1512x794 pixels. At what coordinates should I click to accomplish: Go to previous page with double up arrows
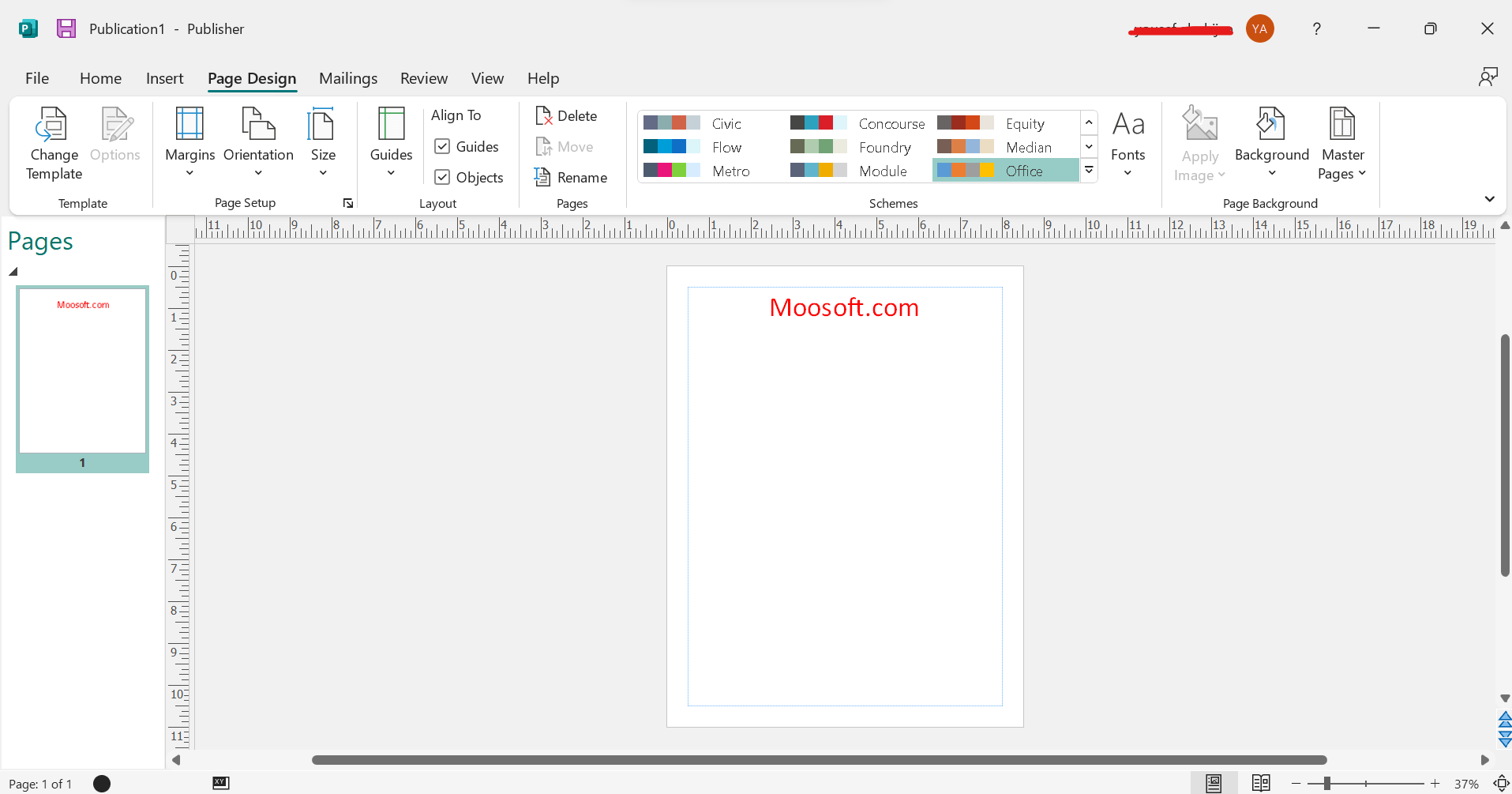pos(1505,719)
